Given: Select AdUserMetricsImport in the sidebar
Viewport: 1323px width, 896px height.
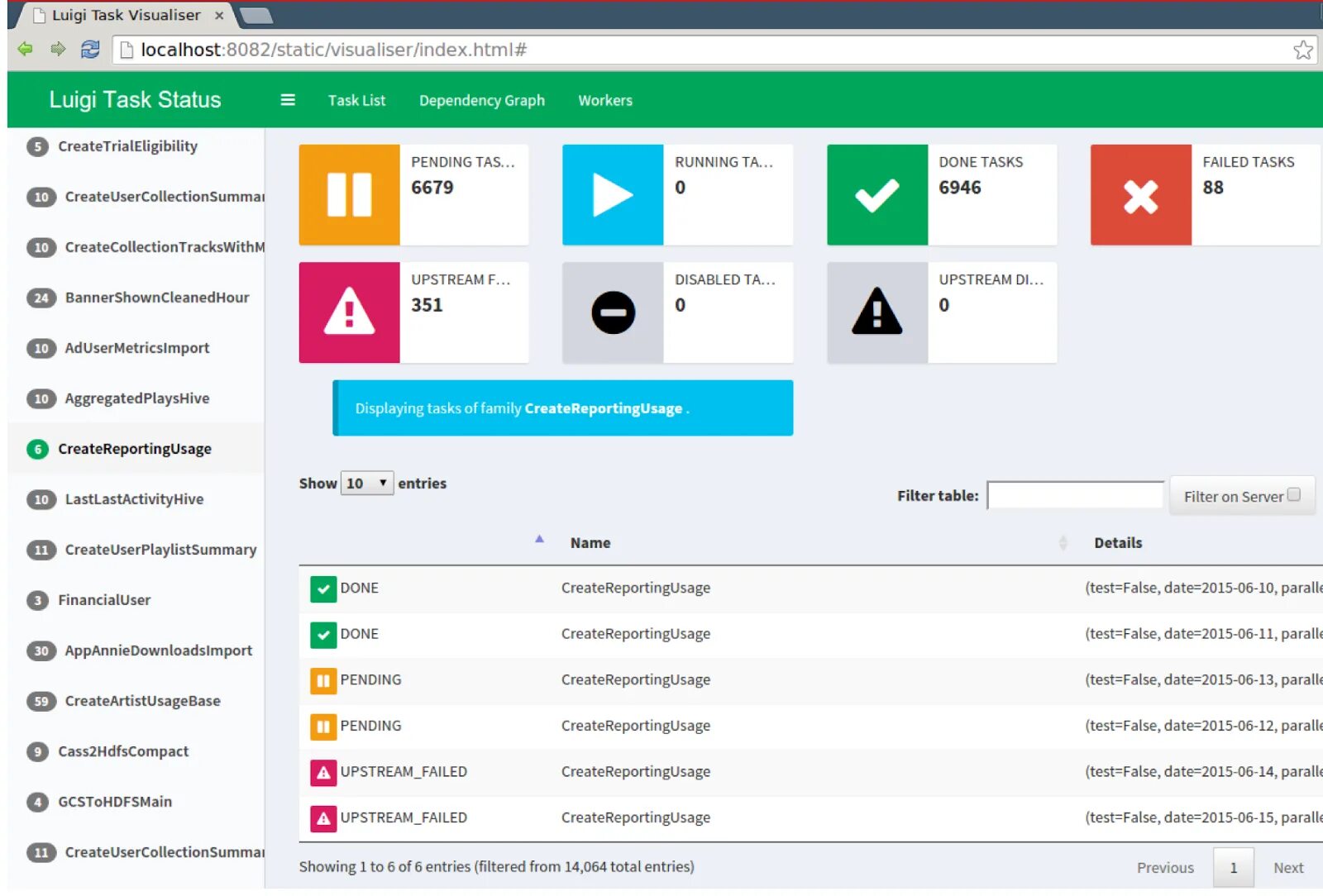Looking at the screenshot, I should tap(137, 348).
